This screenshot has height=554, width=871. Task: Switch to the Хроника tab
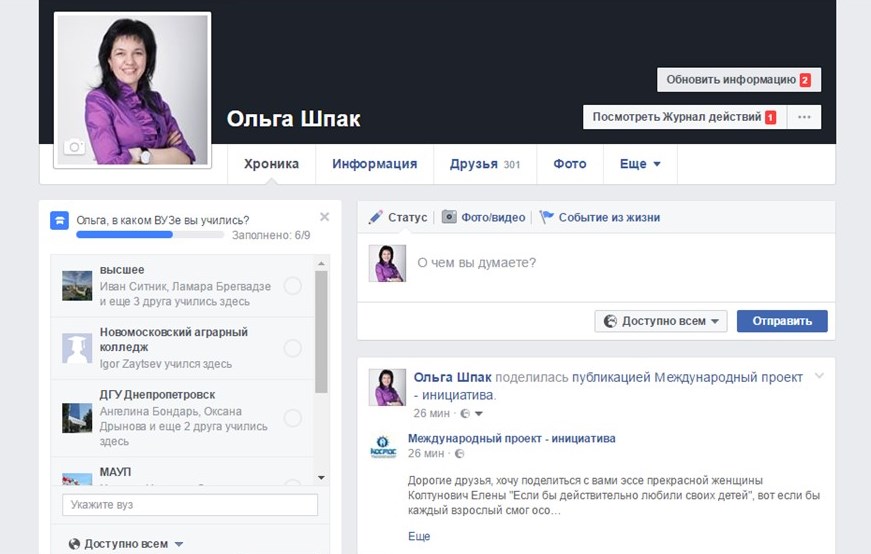pos(272,164)
